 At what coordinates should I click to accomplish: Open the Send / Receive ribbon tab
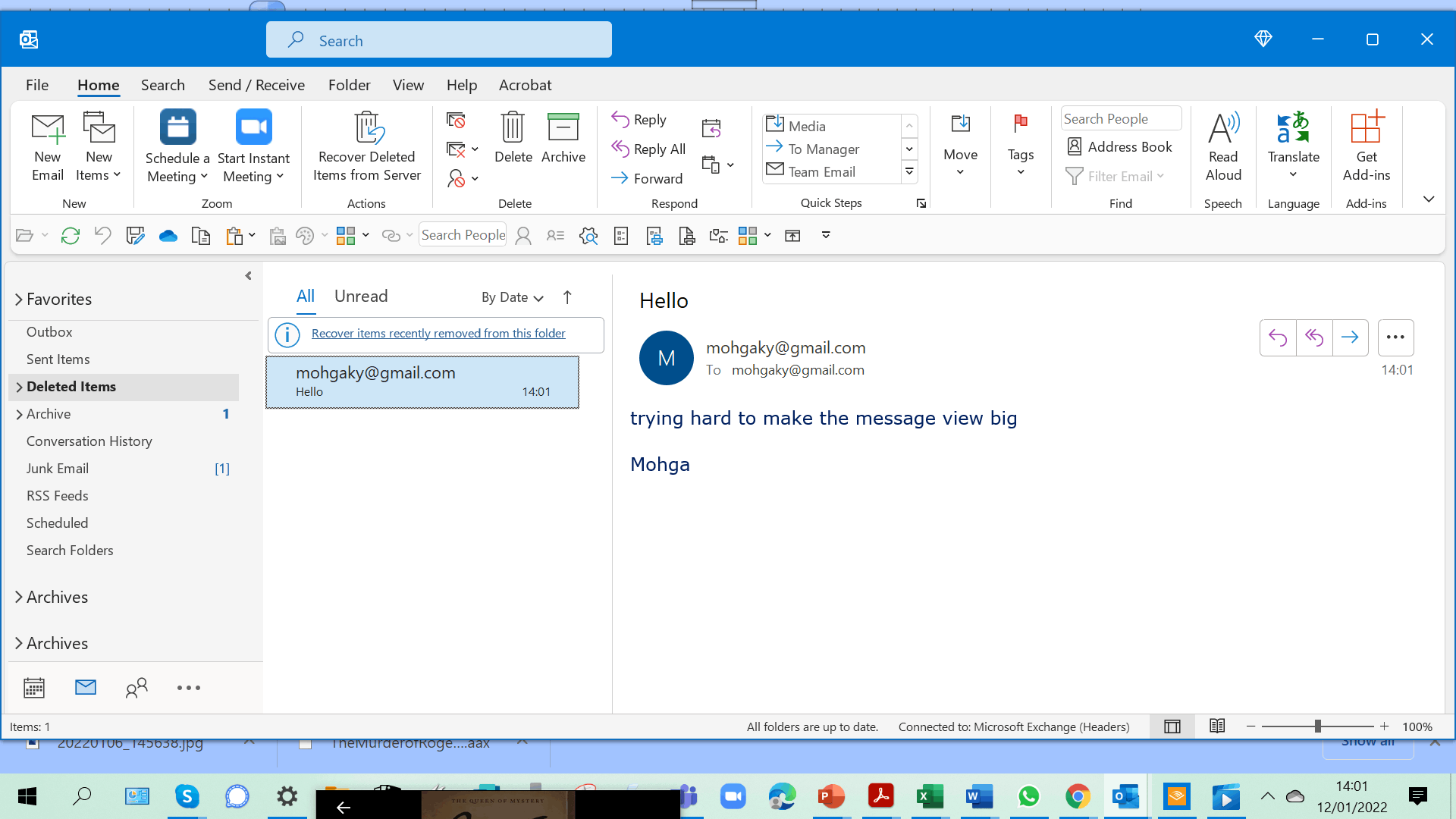coord(256,85)
